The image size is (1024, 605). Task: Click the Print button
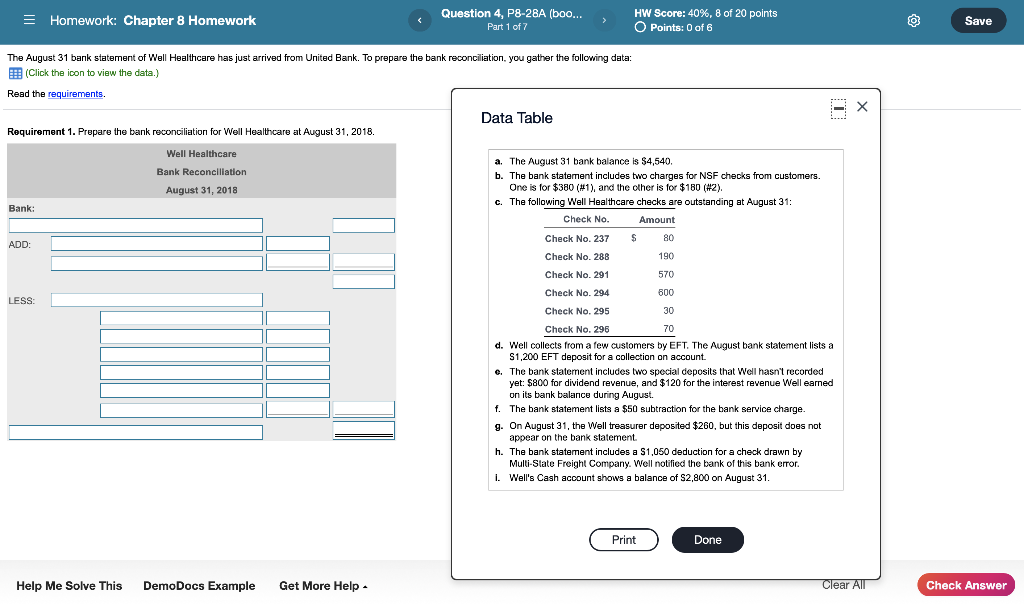coord(623,539)
